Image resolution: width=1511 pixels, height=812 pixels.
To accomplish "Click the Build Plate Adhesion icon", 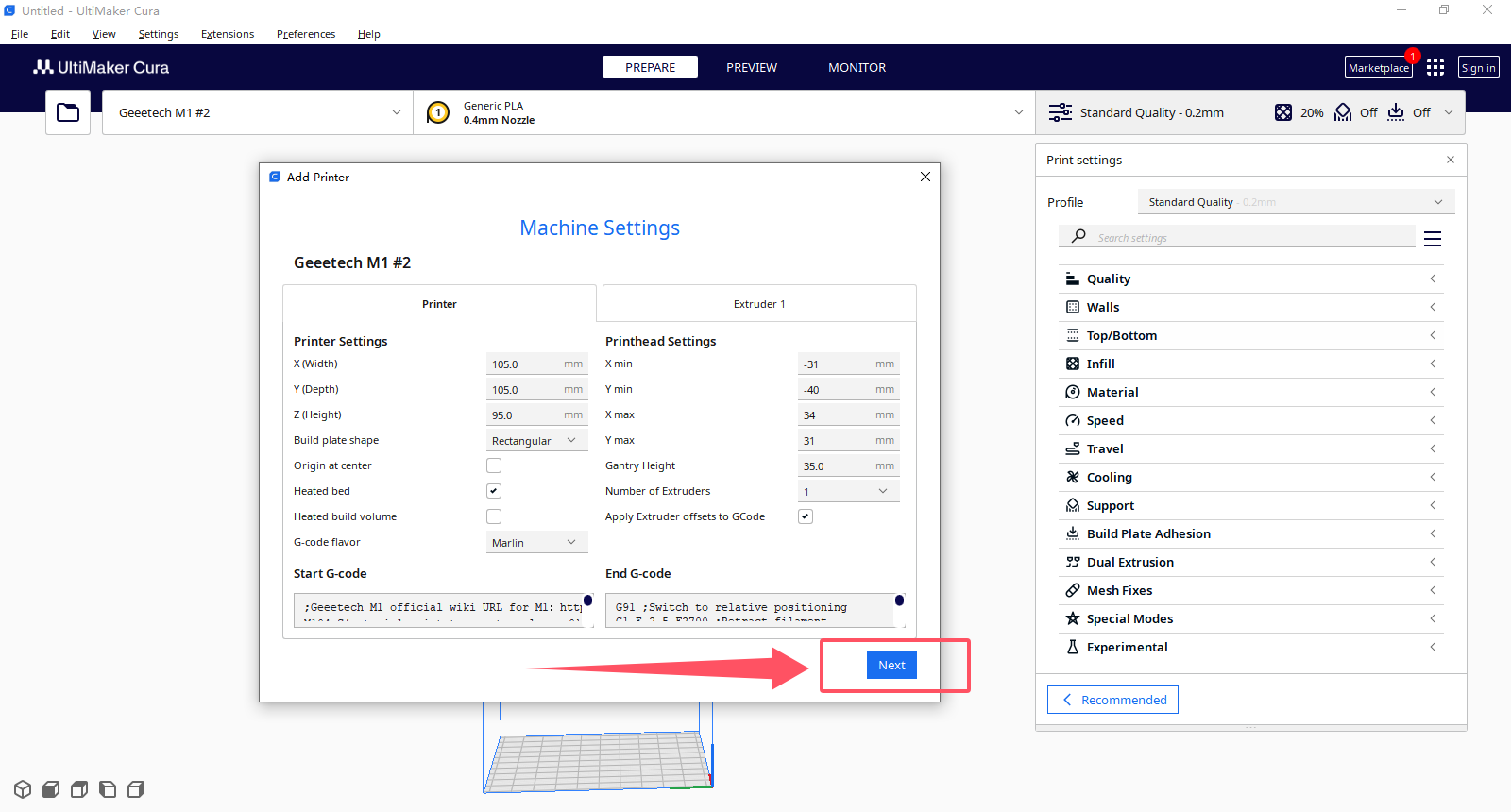I will pyautogui.click(x=1073, y=533).
